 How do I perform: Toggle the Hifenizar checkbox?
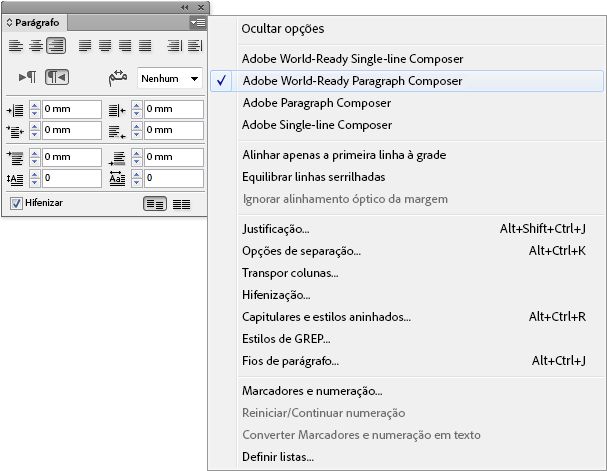point(16,203)
